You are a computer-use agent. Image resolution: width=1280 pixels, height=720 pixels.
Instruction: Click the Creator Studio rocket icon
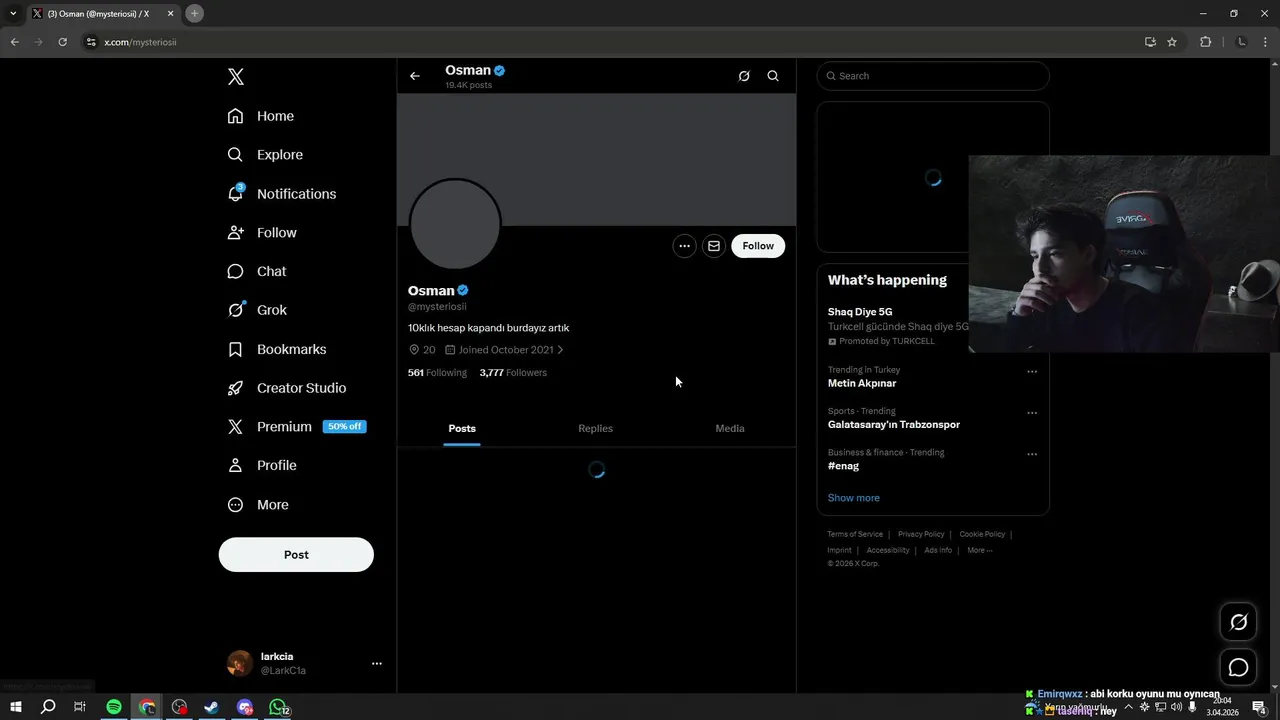[x=235, y=388]
